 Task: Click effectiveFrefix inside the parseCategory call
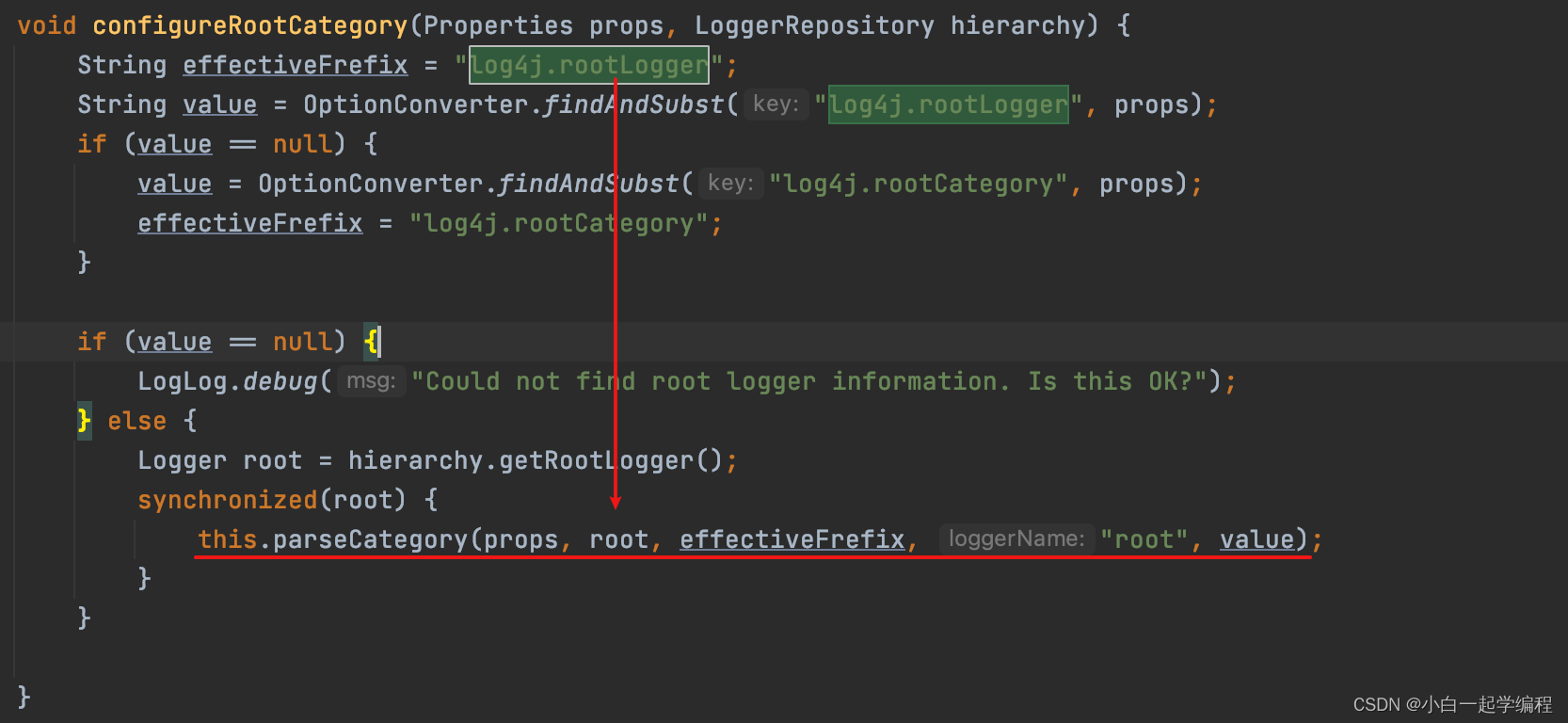[792, 539]
